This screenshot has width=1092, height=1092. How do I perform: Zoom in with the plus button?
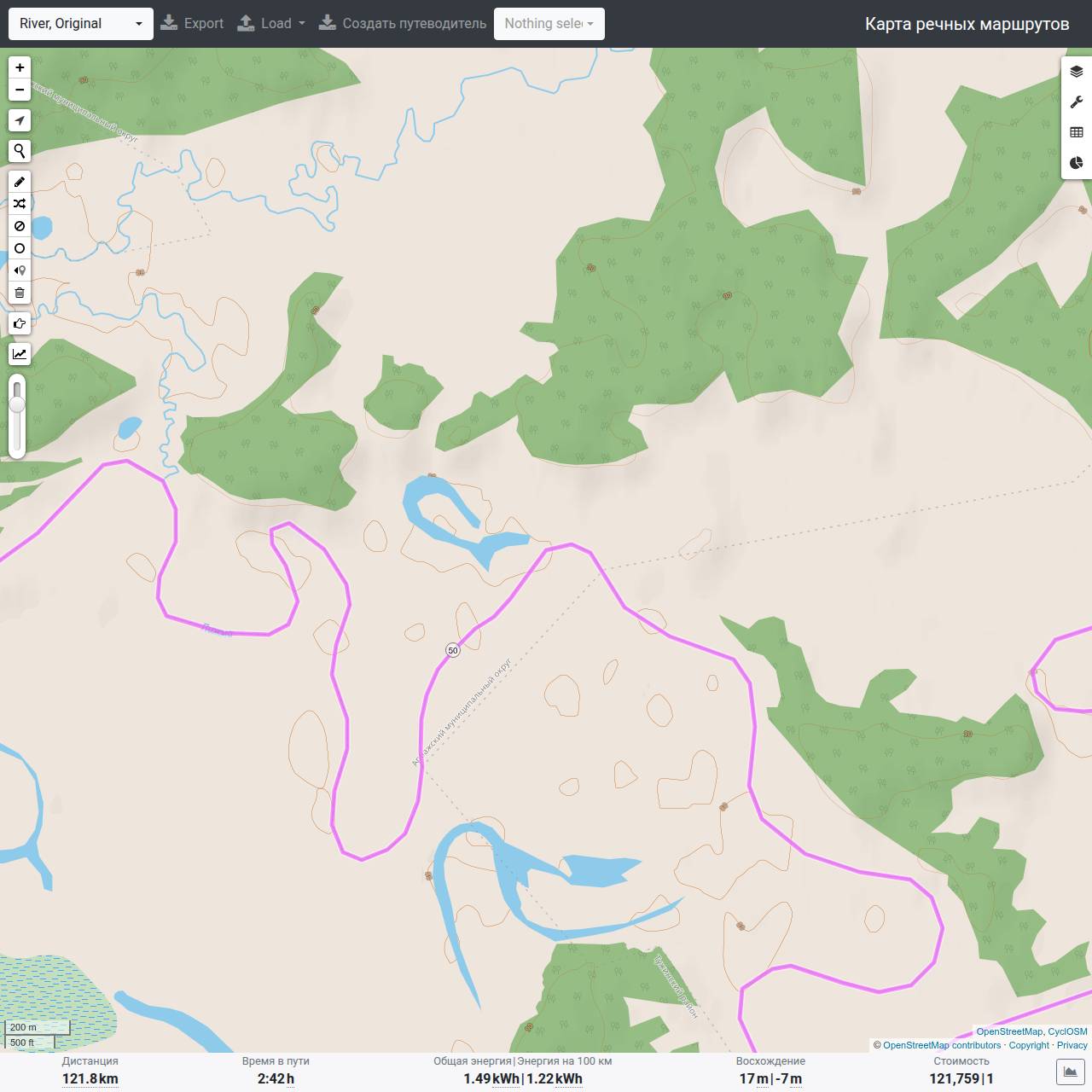click(x=20, y=67)
